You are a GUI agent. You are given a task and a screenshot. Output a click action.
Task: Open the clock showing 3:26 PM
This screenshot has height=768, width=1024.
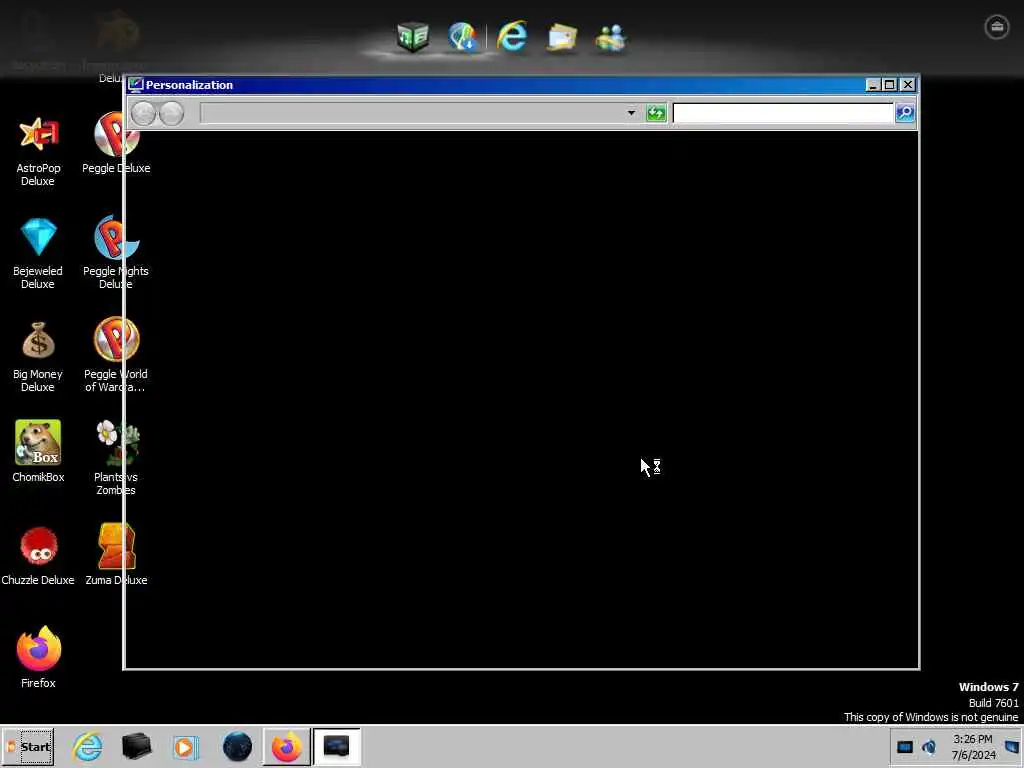973,747
